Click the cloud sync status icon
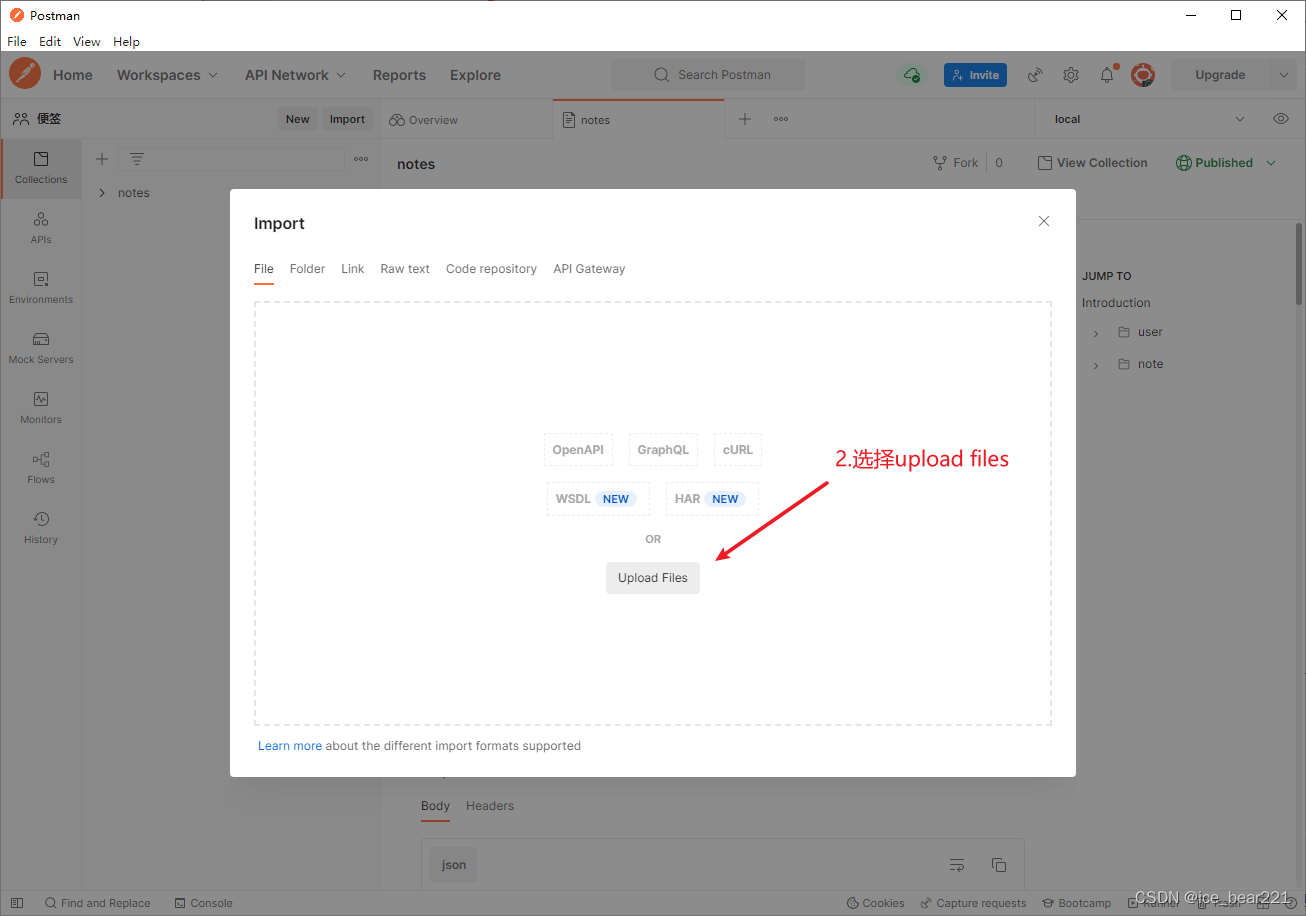This screenshot has height=916, width=1306. click(911, 75)
